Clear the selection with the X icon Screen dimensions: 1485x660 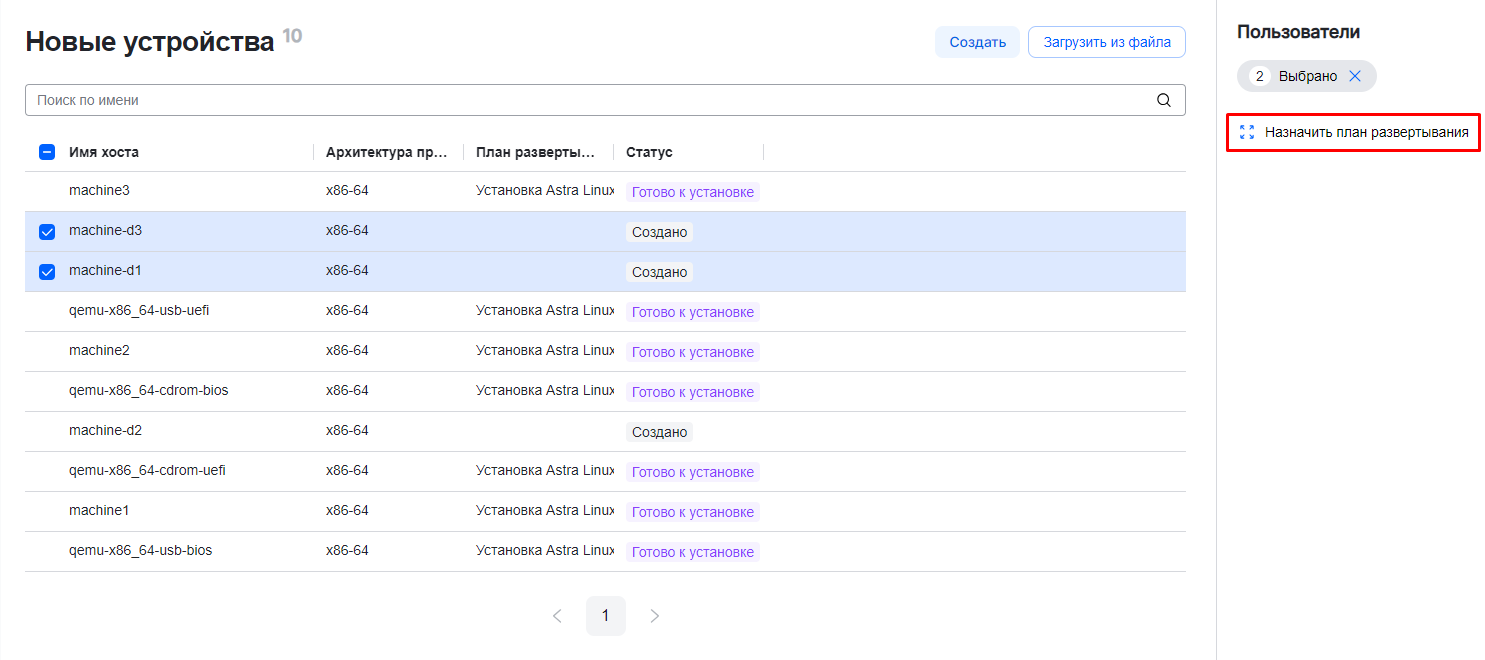tap(1355, 76)
